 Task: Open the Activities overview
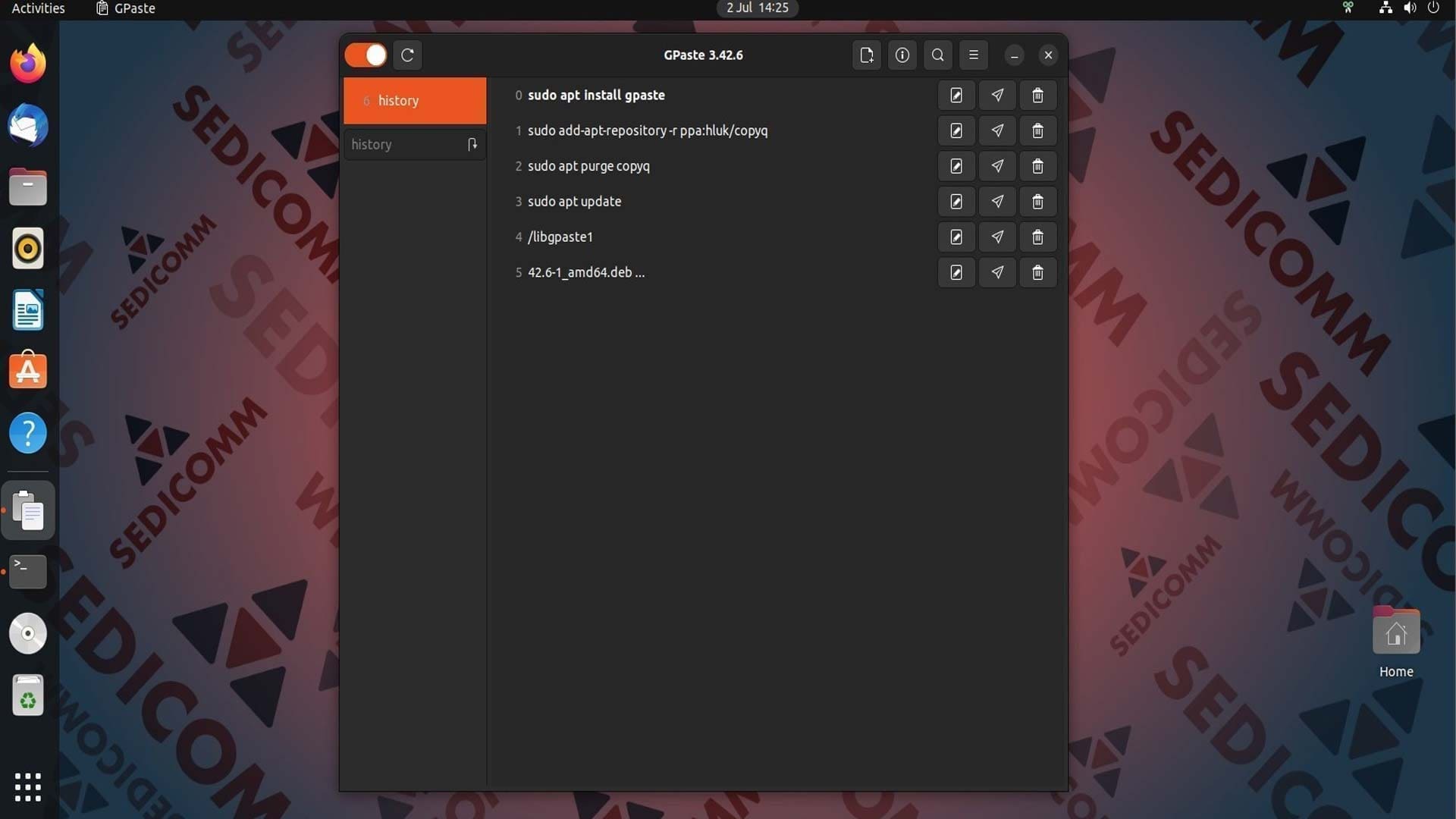(x=38, y=8)
